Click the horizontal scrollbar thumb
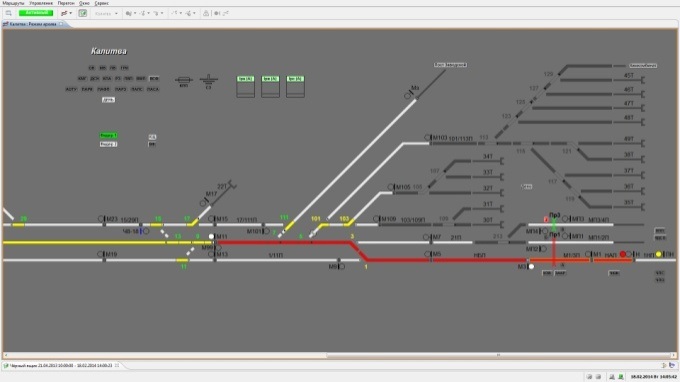The height and width of the screenshot is (382, 680). 498,355
